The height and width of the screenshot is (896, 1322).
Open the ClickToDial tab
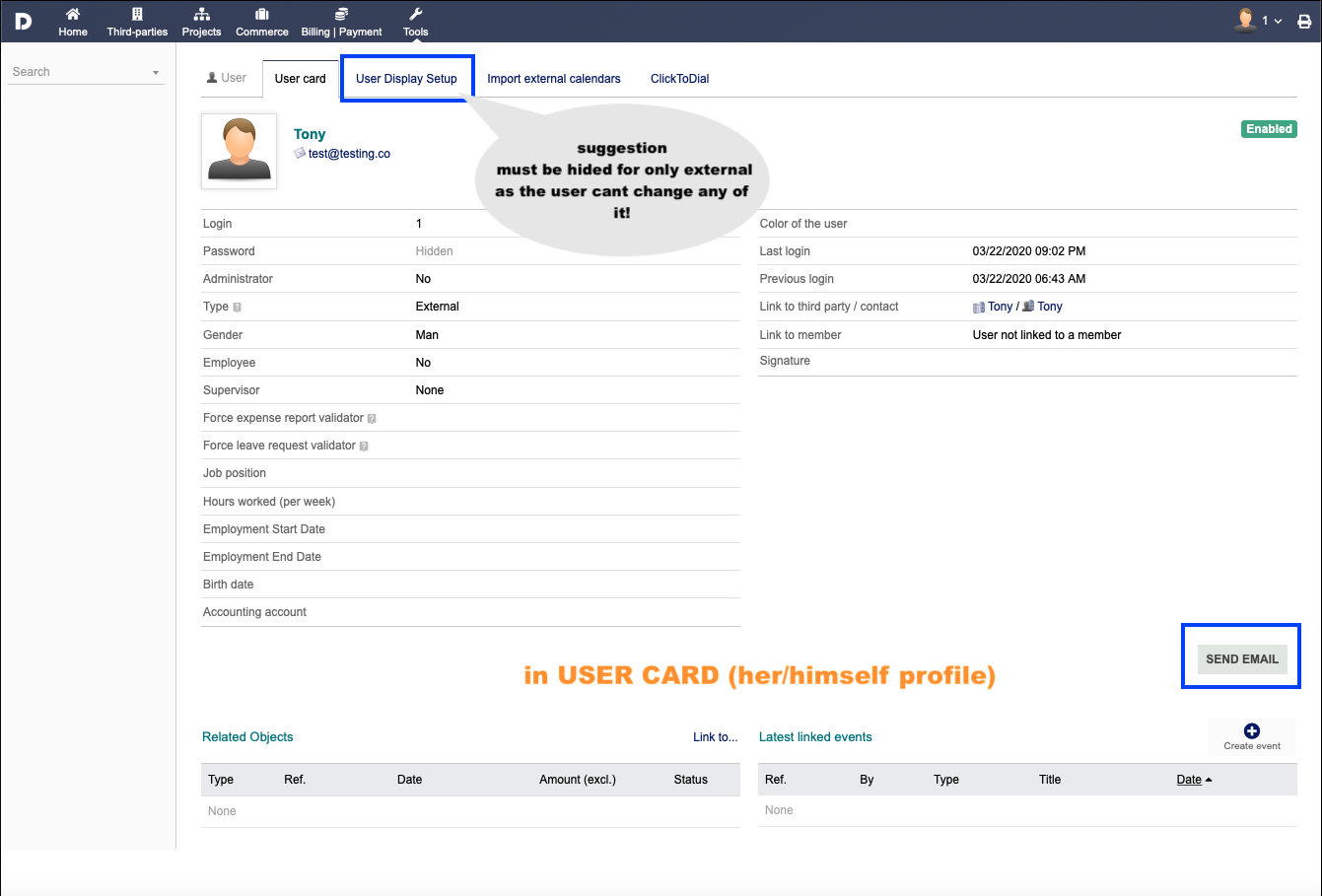pyautogui.click(x=680, y=79)
